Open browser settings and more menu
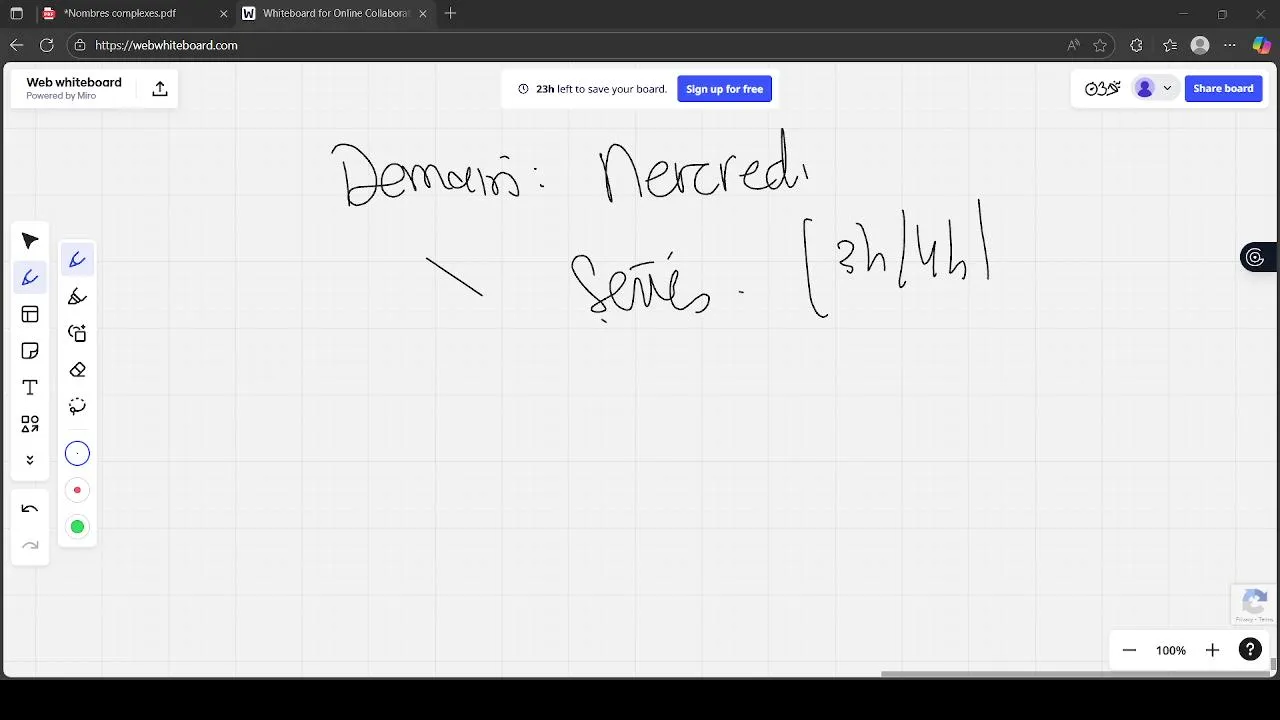1280x720 pixels. coord(1230,45)
